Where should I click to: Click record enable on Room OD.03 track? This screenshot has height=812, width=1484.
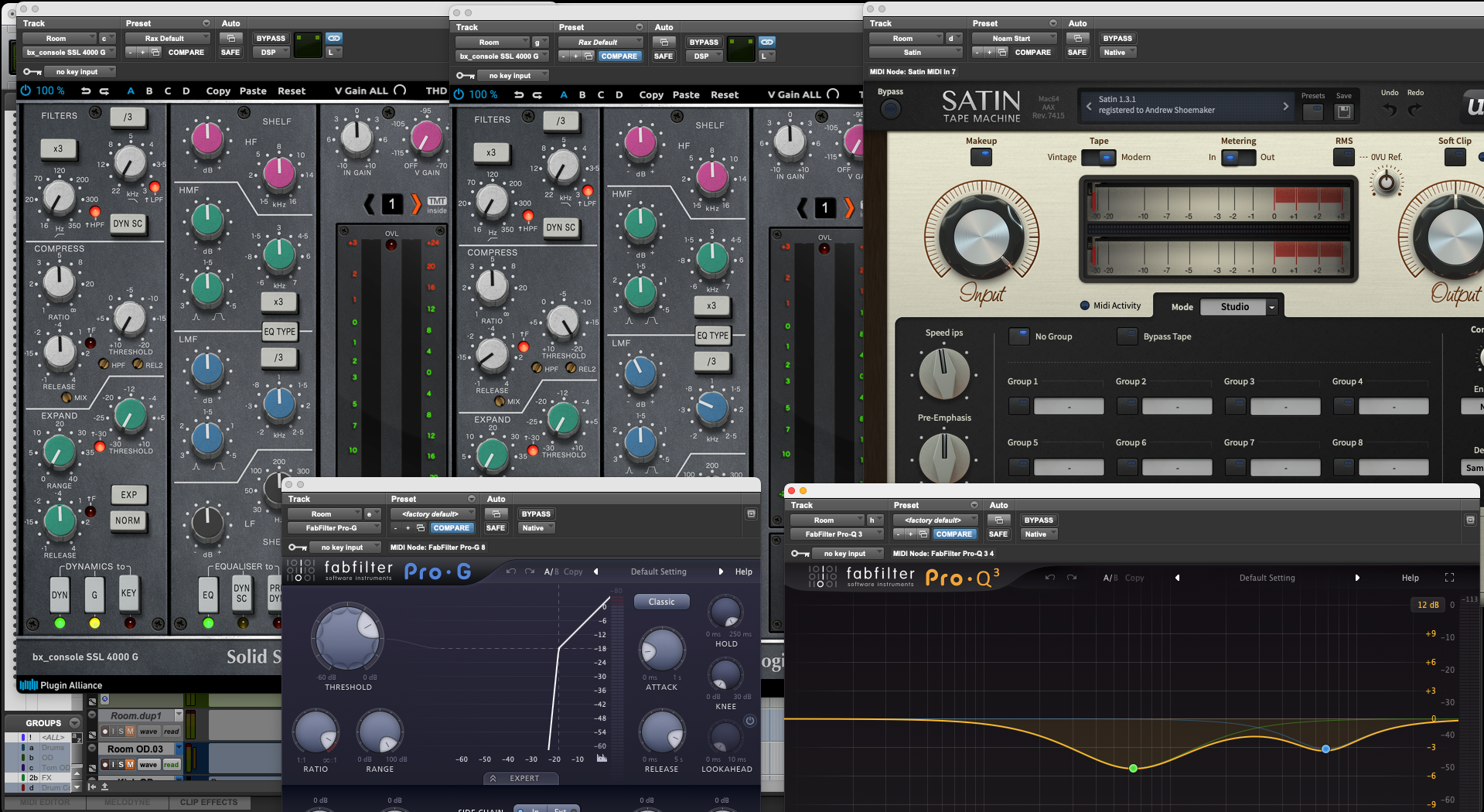tap(105, 764)
